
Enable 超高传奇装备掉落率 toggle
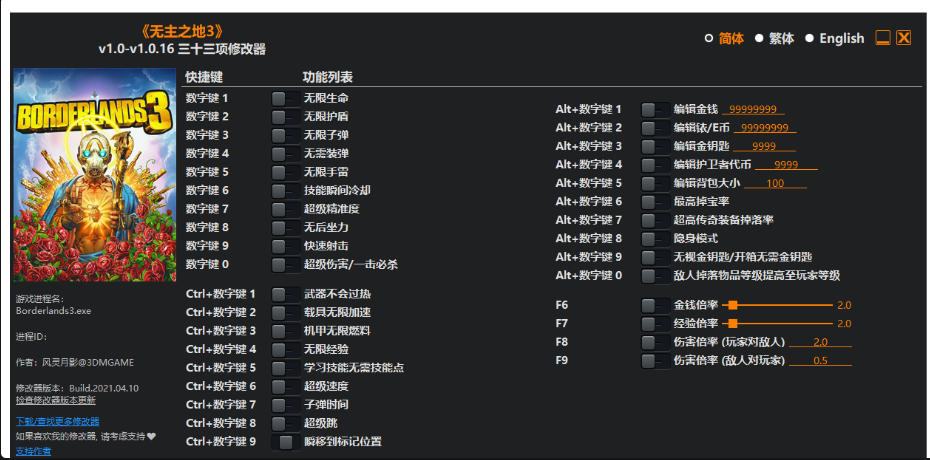655,220
